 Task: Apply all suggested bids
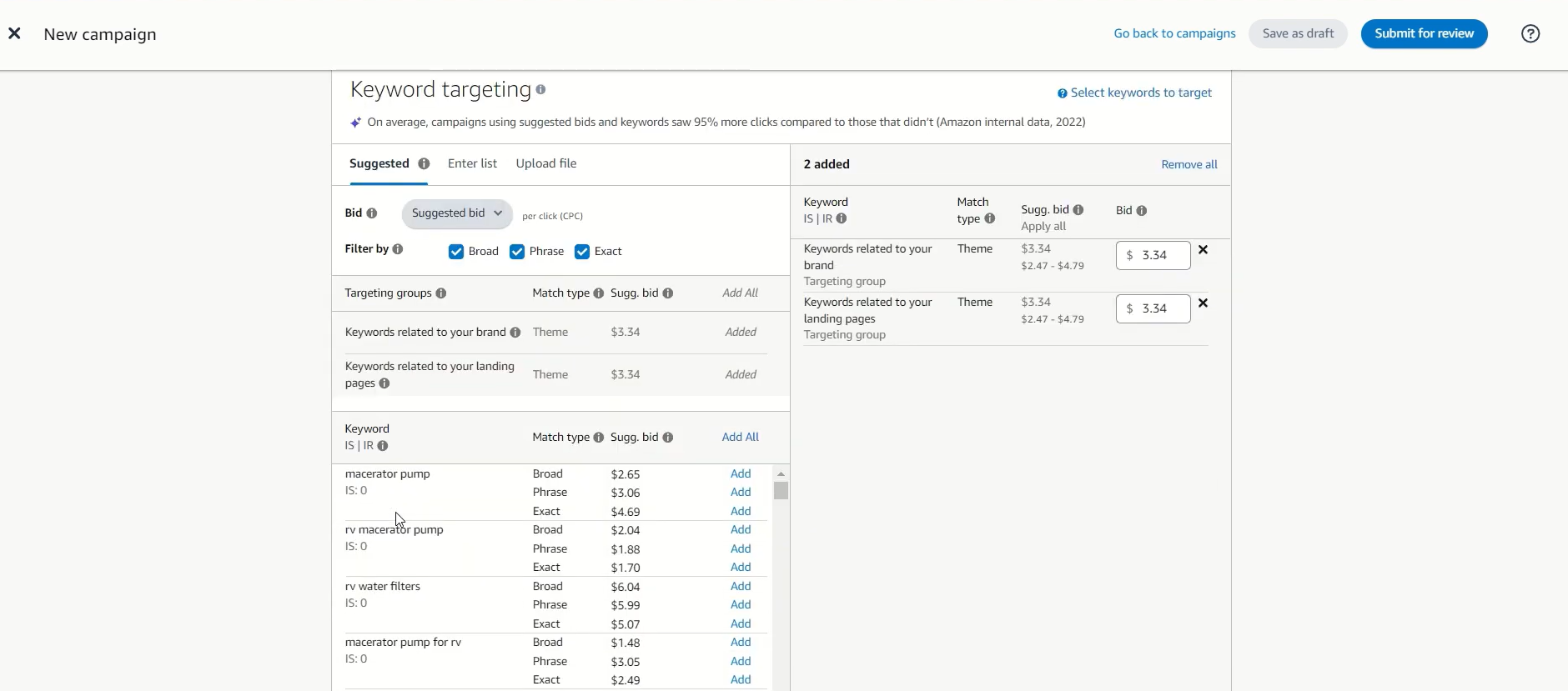1043,227
